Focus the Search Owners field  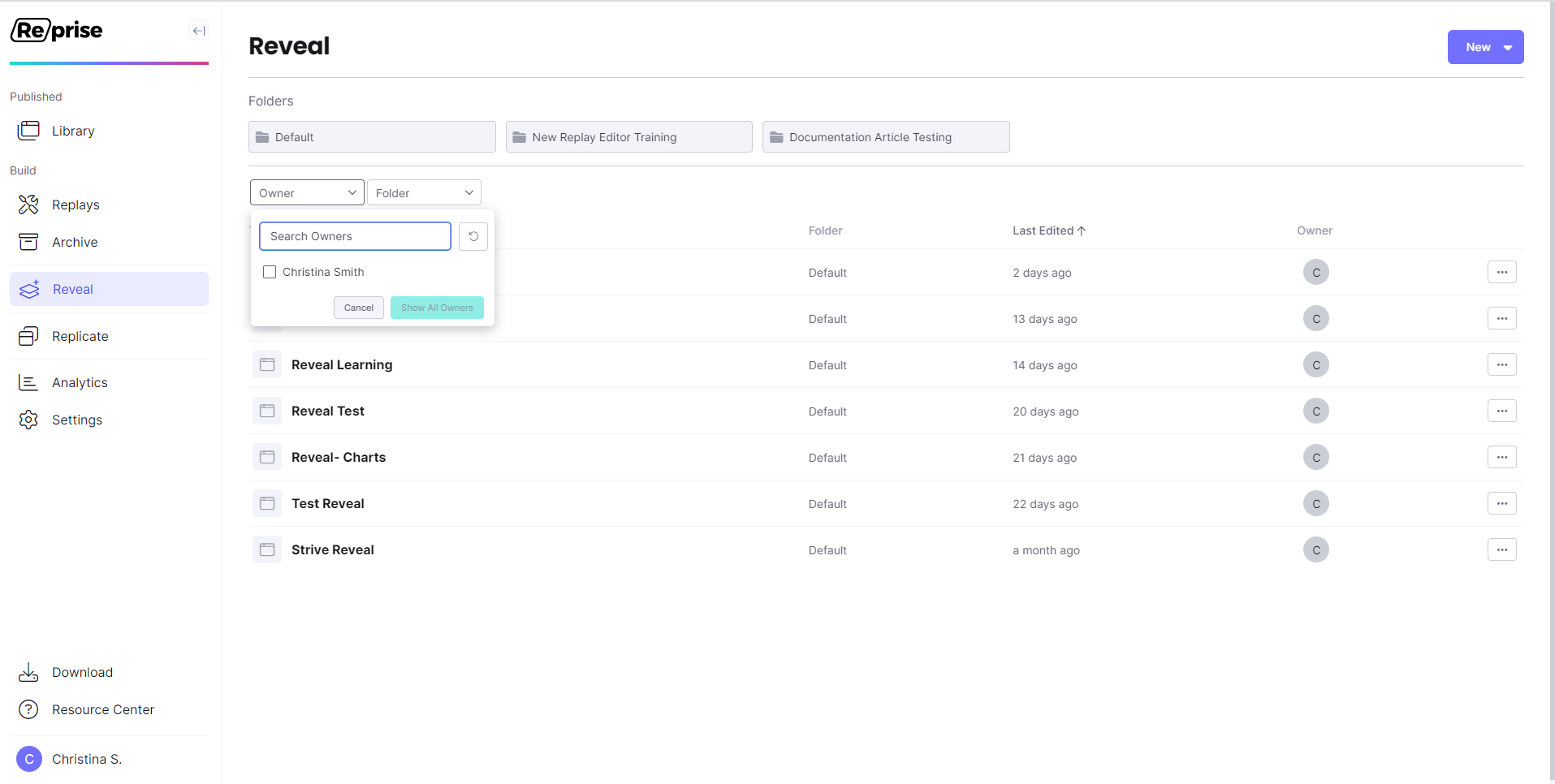click(355, 236)
